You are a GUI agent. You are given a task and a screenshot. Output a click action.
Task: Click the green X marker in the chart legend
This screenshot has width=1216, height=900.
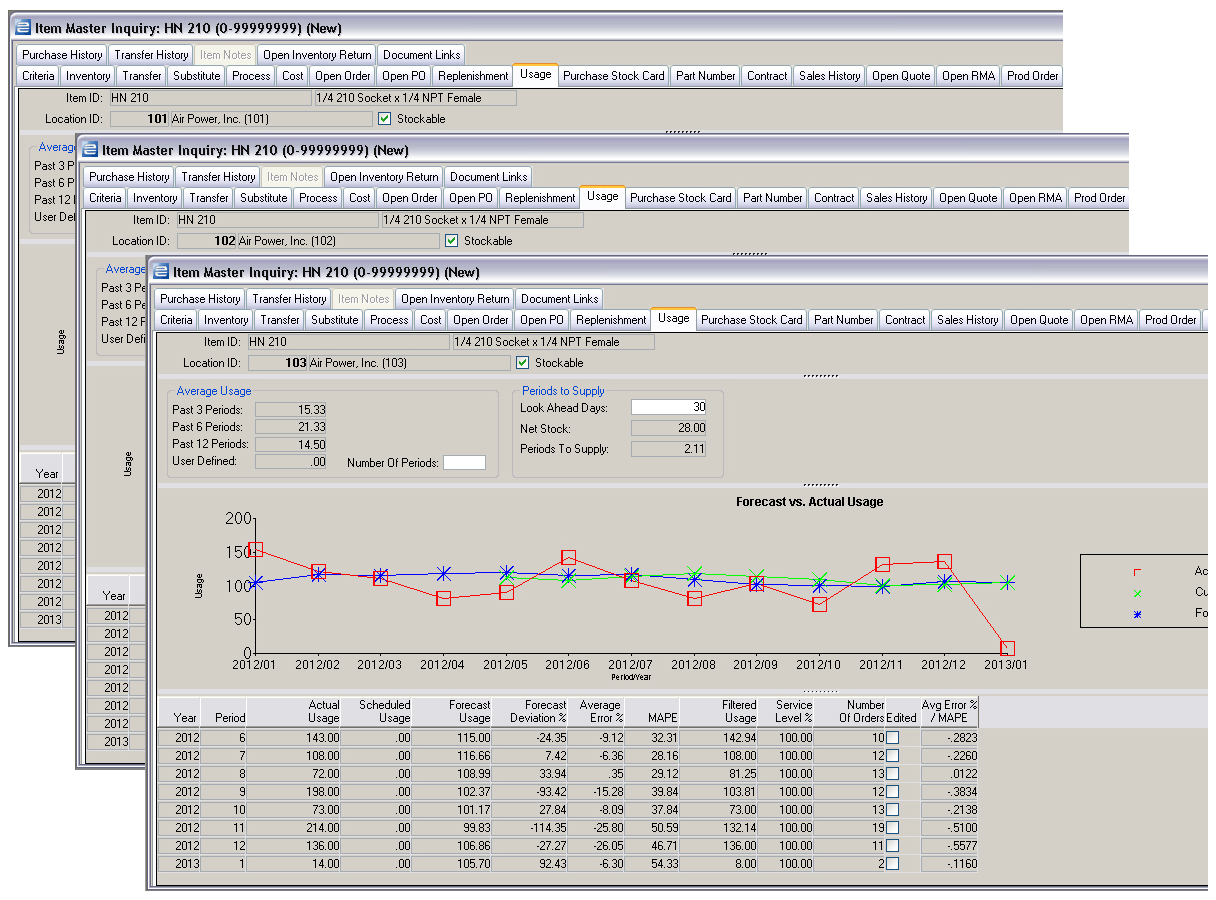point(1137,592)
